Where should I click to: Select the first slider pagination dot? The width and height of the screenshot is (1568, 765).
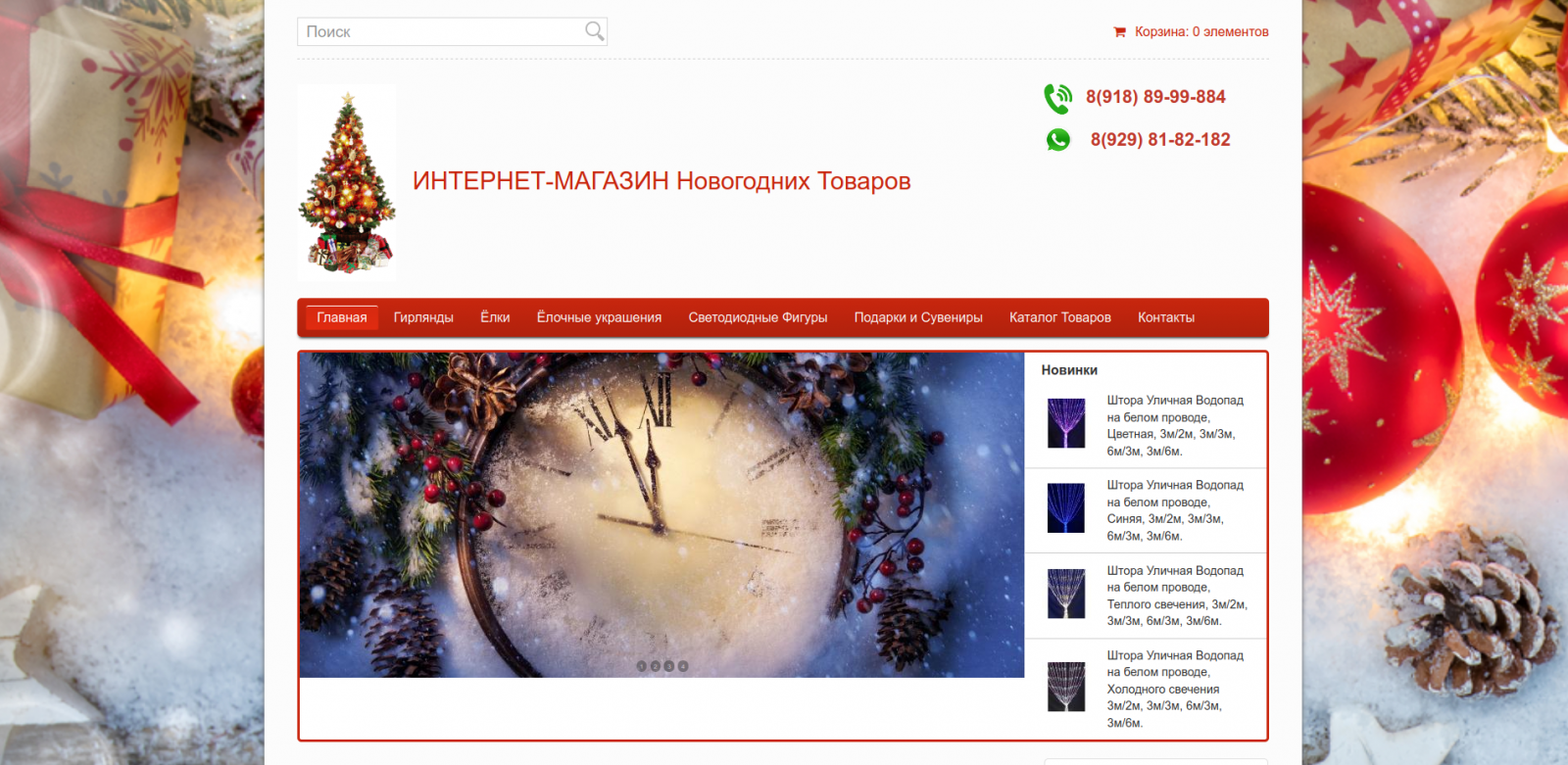[x=642, y=666]
